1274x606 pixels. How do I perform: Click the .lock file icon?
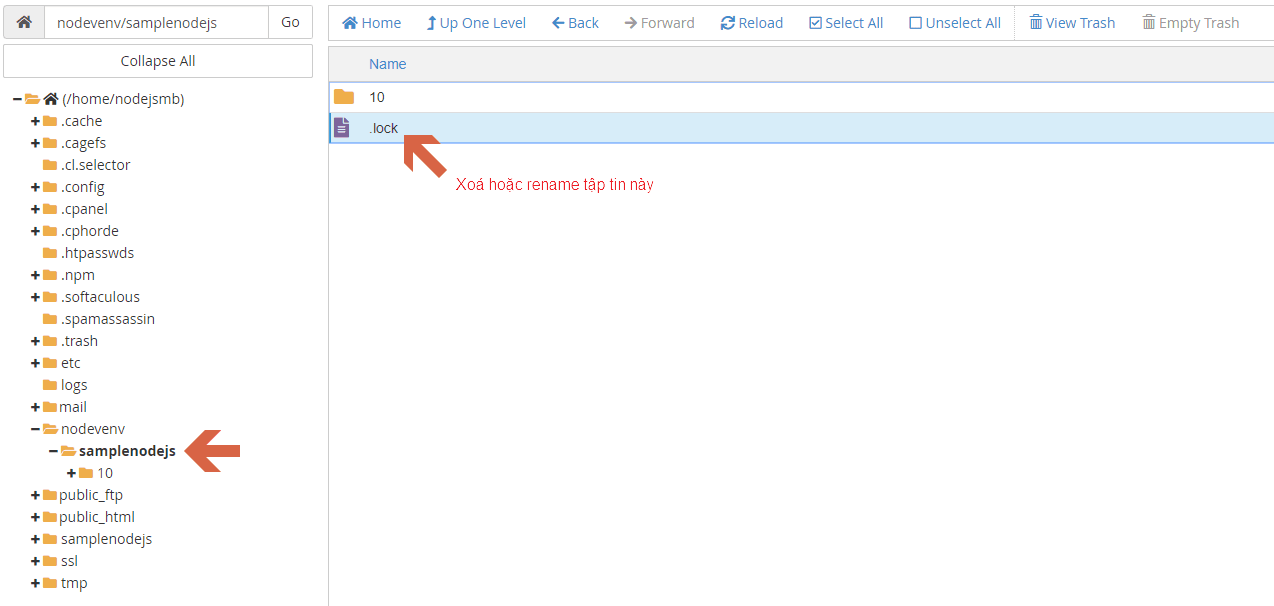click(342, 128)
